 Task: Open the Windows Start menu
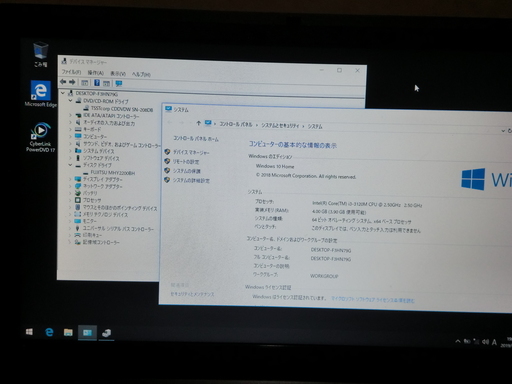point(29,332)
